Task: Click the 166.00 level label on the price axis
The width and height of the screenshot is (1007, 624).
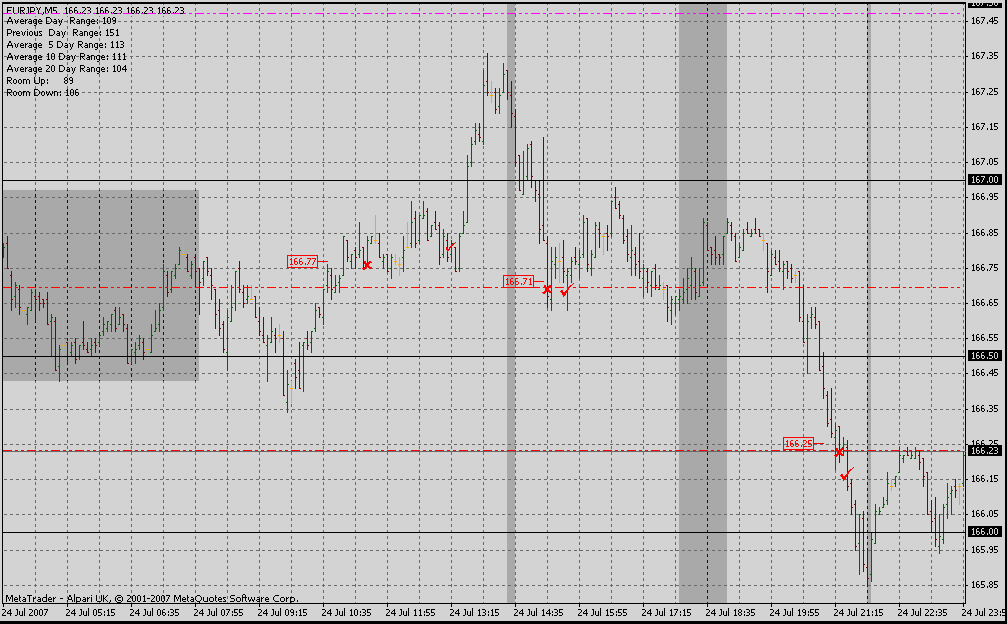Action: [x=984, y=532]
